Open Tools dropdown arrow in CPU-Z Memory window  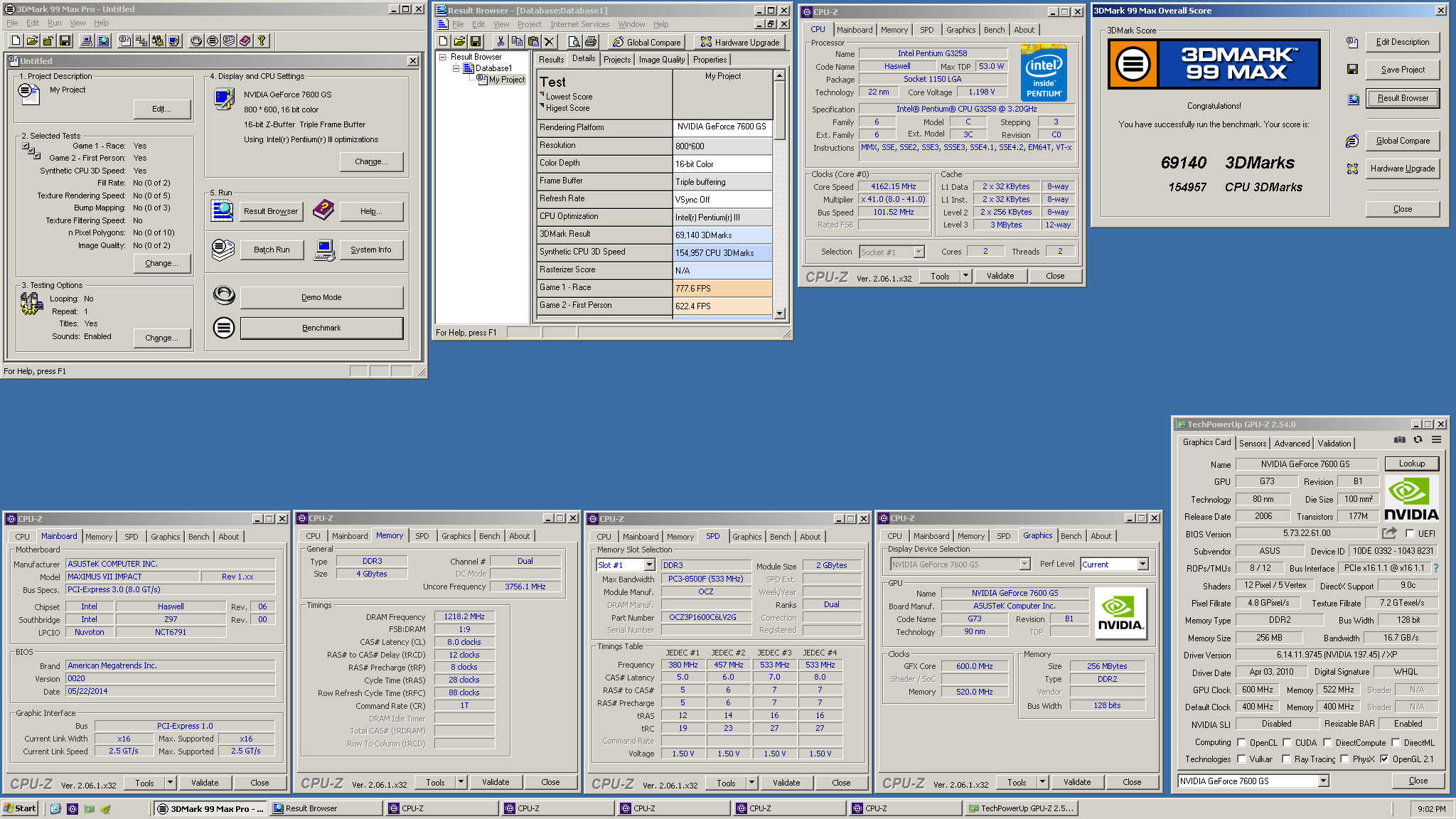coord(461,782)
